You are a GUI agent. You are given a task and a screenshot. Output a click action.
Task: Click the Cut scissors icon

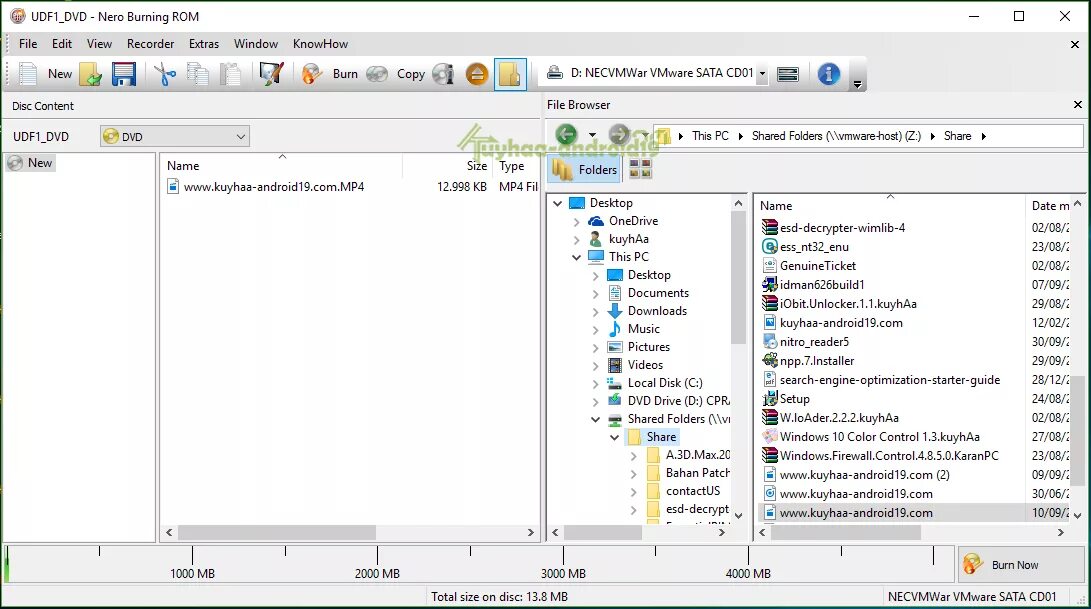[x=165, y=74]
